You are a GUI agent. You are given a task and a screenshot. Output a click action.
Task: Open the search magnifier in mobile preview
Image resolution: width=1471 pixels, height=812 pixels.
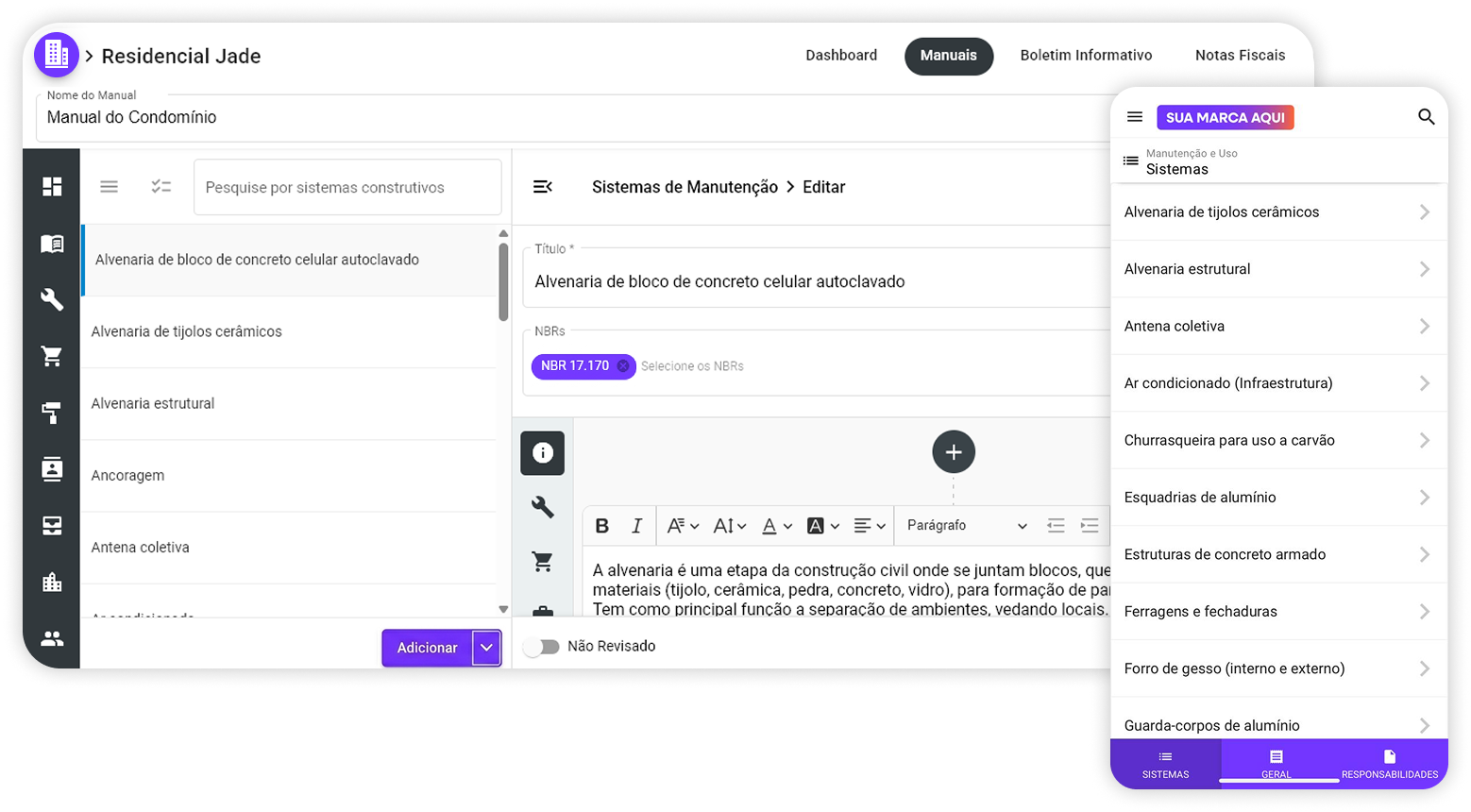pos(1426,117)
